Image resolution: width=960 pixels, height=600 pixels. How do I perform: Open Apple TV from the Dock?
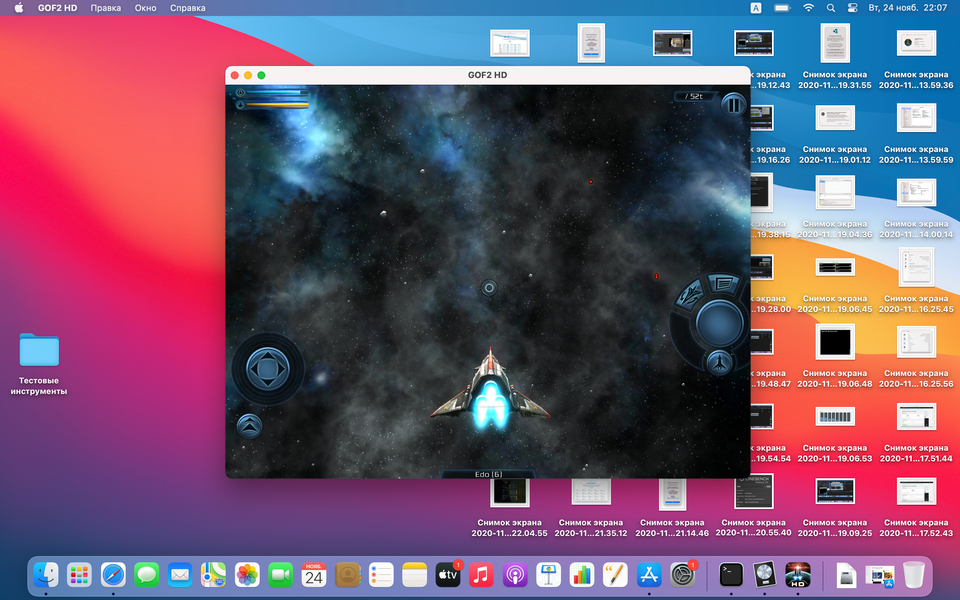448,575
